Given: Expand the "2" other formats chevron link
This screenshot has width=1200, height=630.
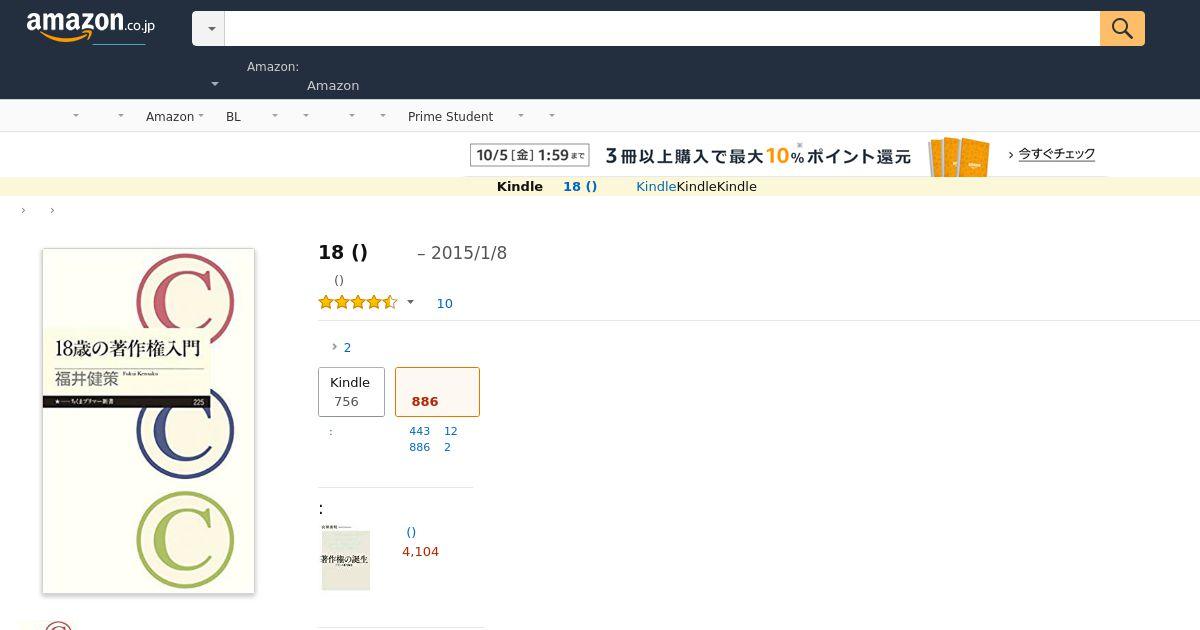Looking at the screenshot, I should (x=341, y=347).
